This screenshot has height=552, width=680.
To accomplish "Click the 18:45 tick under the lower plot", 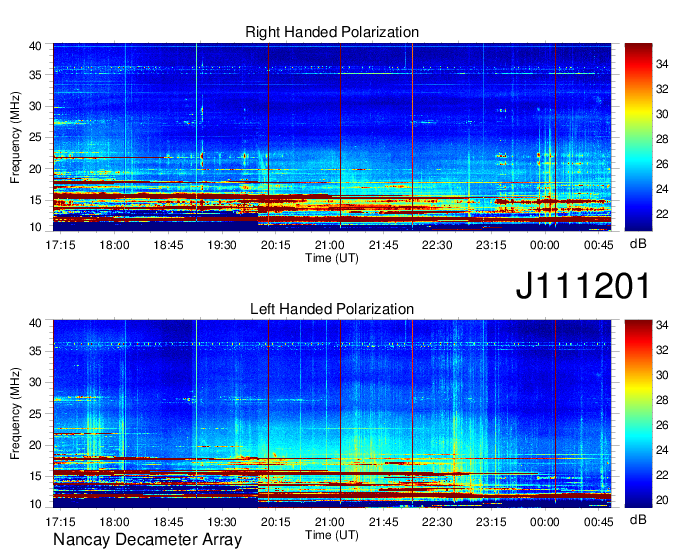I will (168, 522).
